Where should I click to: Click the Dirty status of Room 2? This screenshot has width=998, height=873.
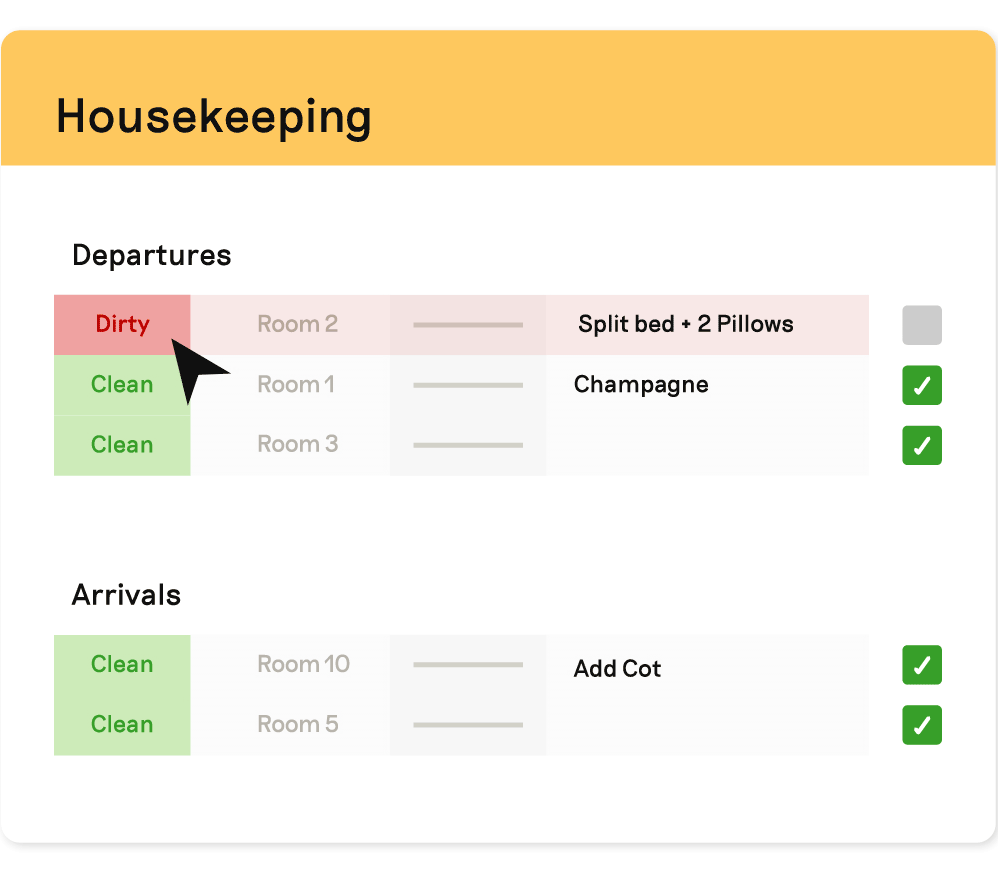point(122,325)
